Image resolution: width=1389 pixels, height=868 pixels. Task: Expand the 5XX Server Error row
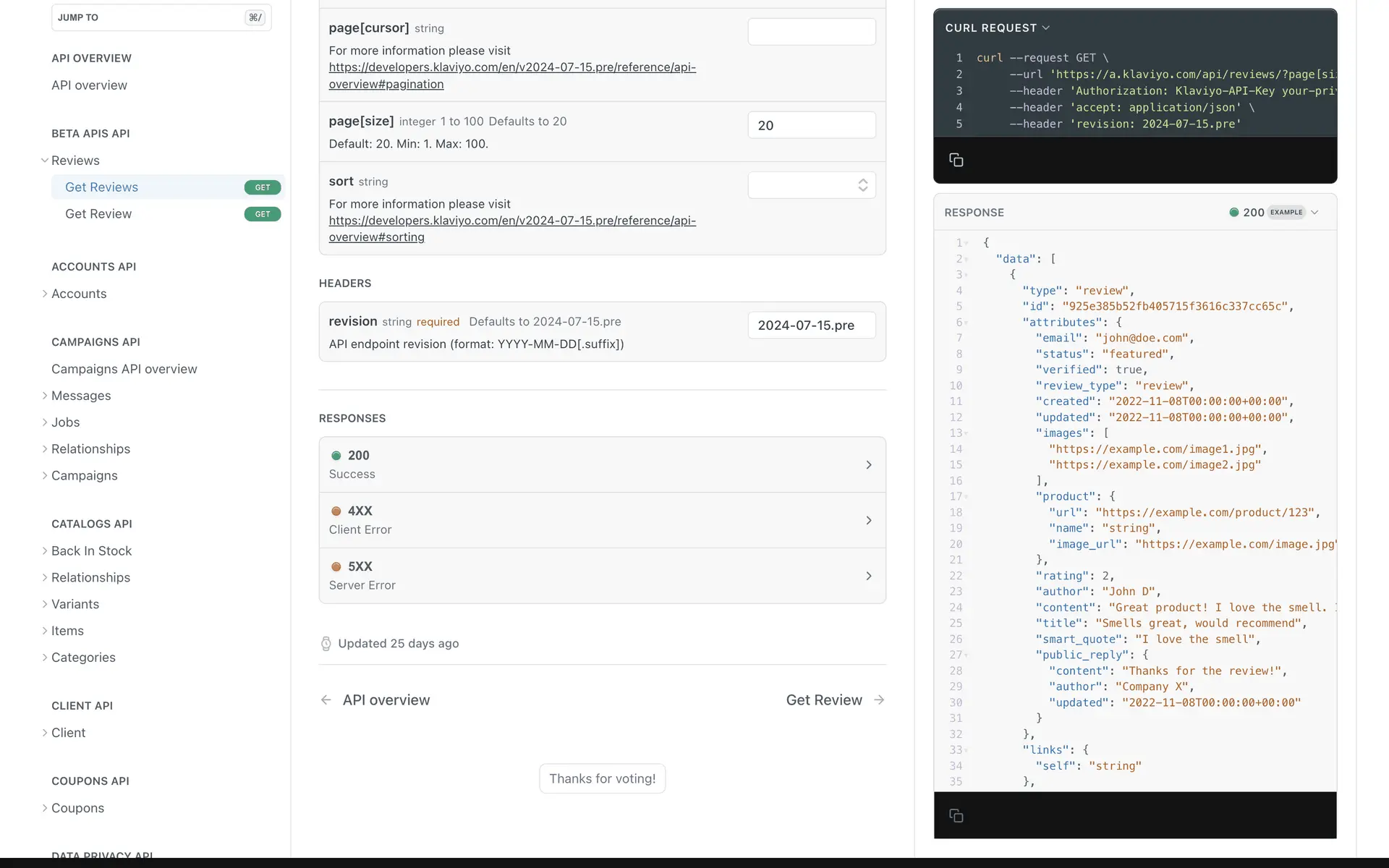[x=602, y=576]
